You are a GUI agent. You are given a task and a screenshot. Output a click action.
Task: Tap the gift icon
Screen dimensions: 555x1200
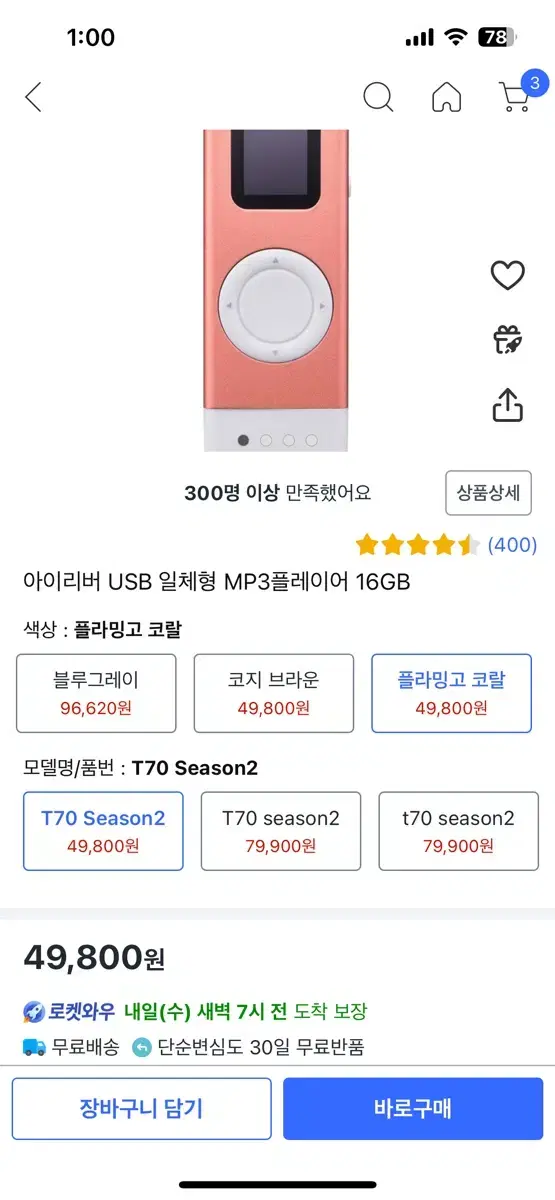(508, 340)
